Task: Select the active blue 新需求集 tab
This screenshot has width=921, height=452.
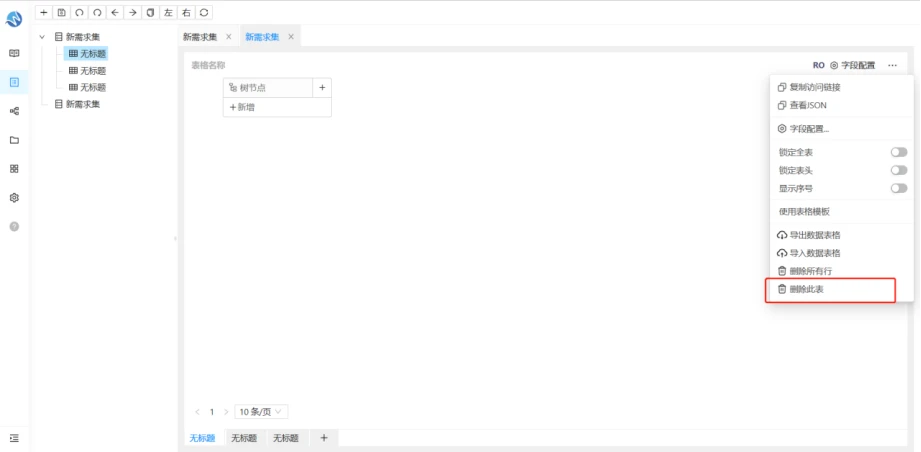Action: pos(262,37)
